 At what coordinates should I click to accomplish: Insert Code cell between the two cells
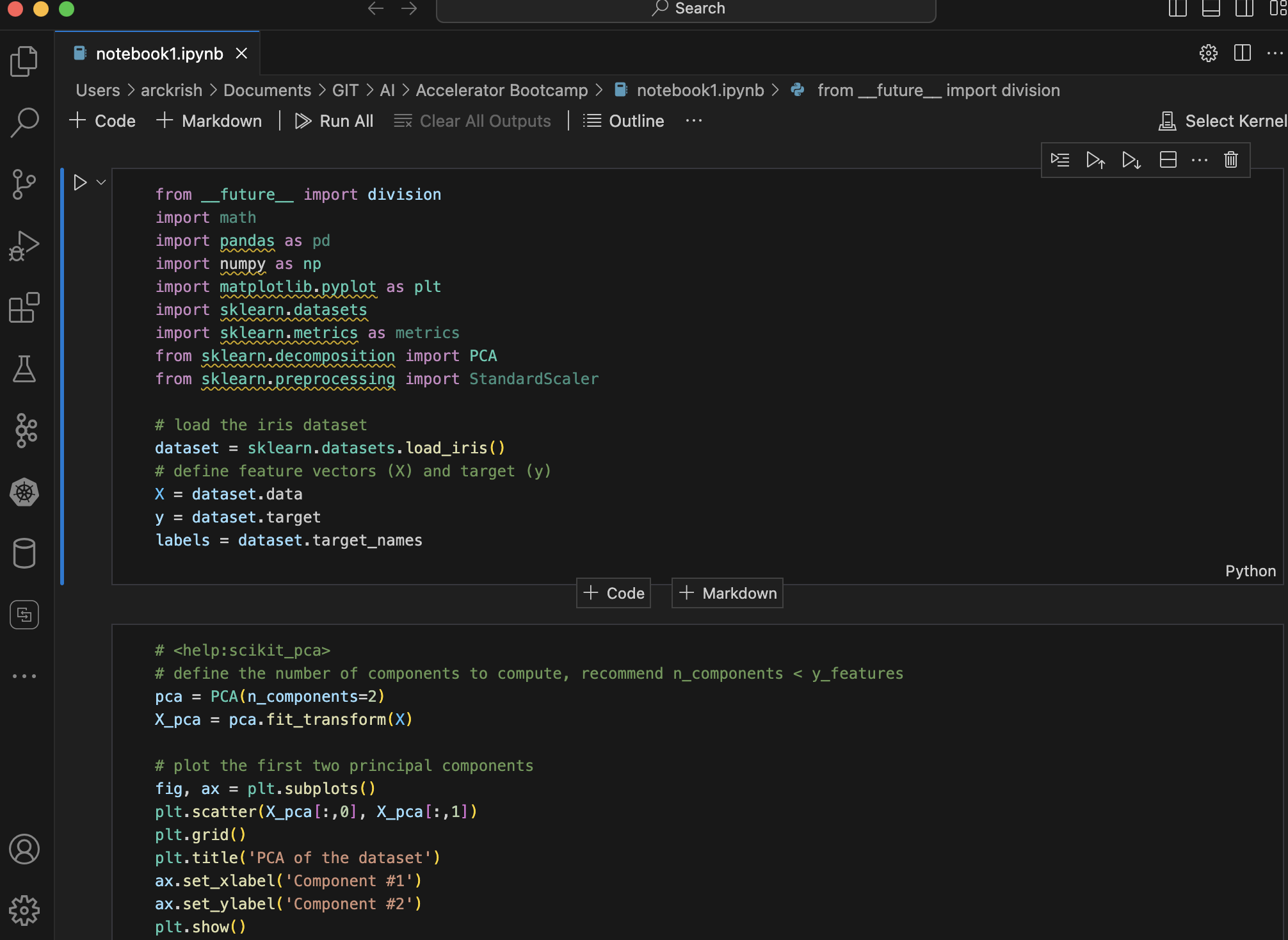point(614,594)
